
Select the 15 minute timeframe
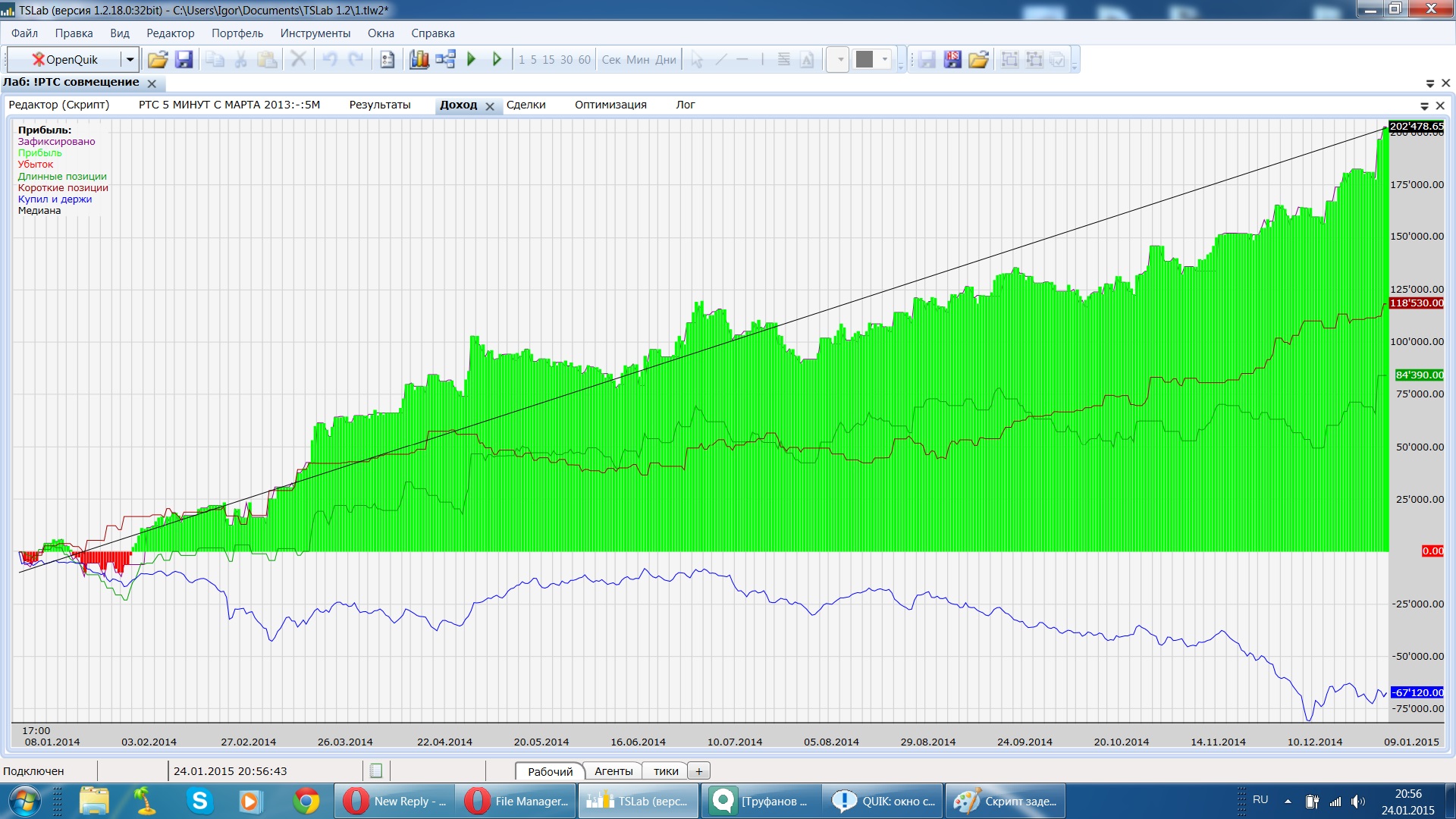pyautogui.click(x=548, y=60)
